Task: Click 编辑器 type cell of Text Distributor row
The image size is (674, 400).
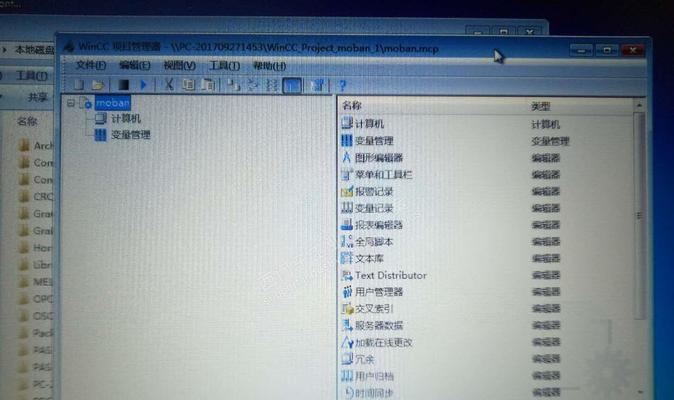Action: pos(546,275)
